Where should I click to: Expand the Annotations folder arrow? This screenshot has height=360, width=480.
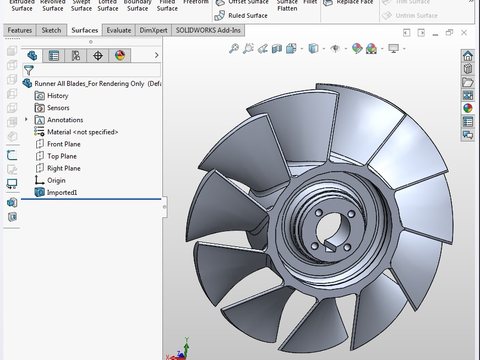pyautogui.click(x=26, y=119)
